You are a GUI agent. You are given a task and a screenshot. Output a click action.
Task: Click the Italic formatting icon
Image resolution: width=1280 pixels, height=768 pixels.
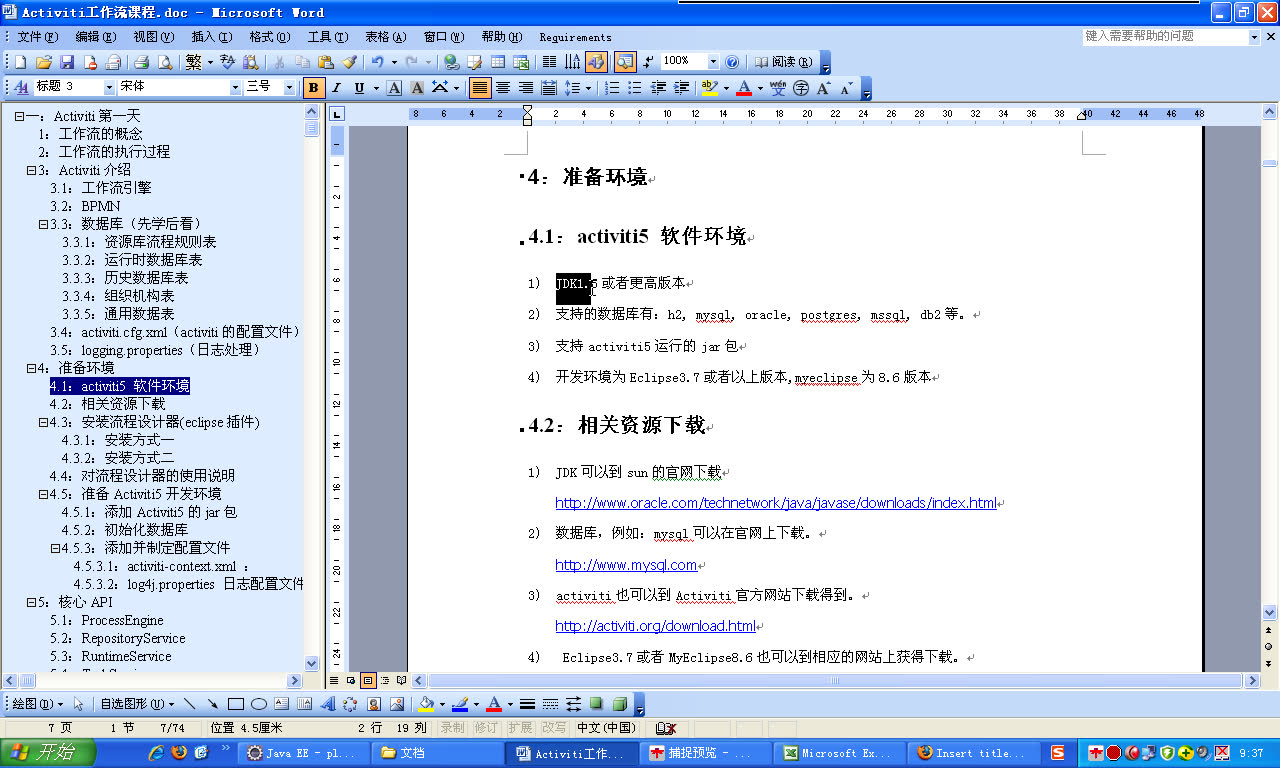point(336,88)
